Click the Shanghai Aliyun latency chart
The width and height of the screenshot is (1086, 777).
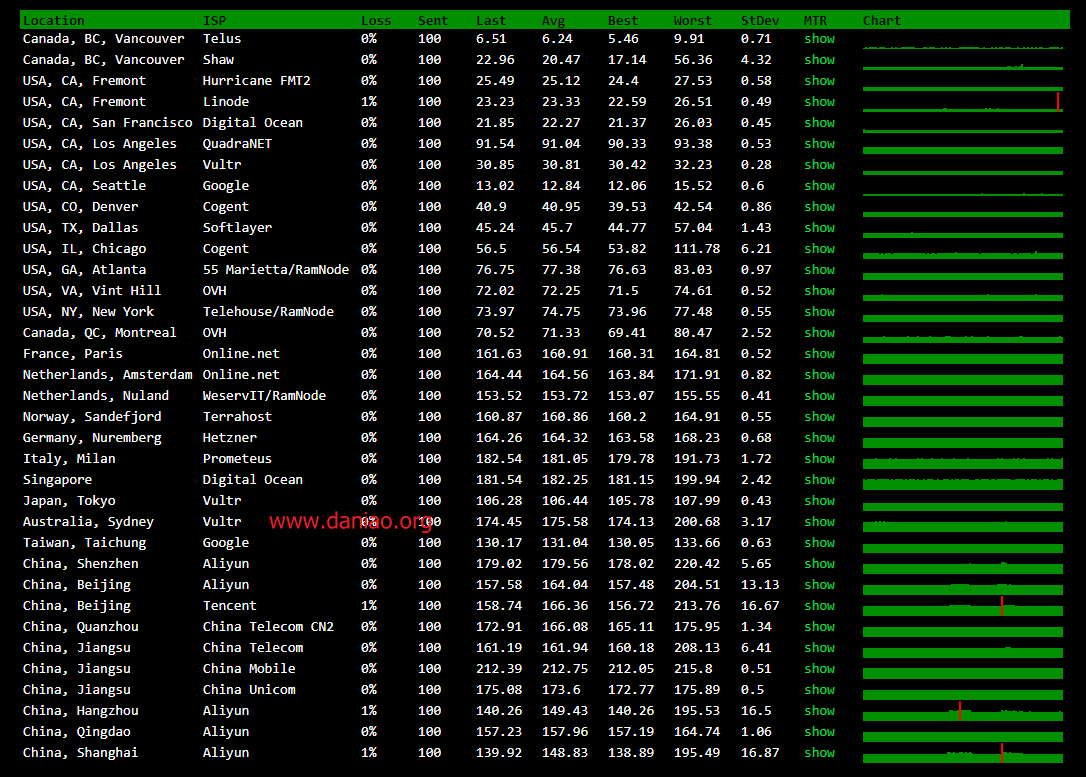(963, 753)
